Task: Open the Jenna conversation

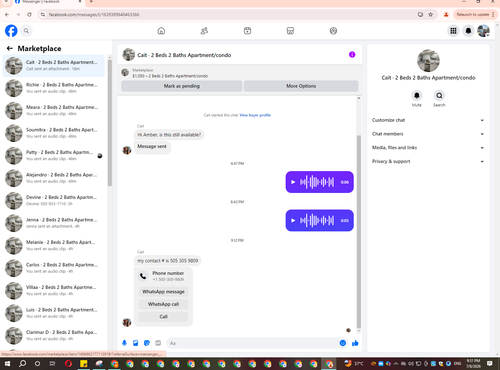Action: pyautogui.click(x=54, y=223)
